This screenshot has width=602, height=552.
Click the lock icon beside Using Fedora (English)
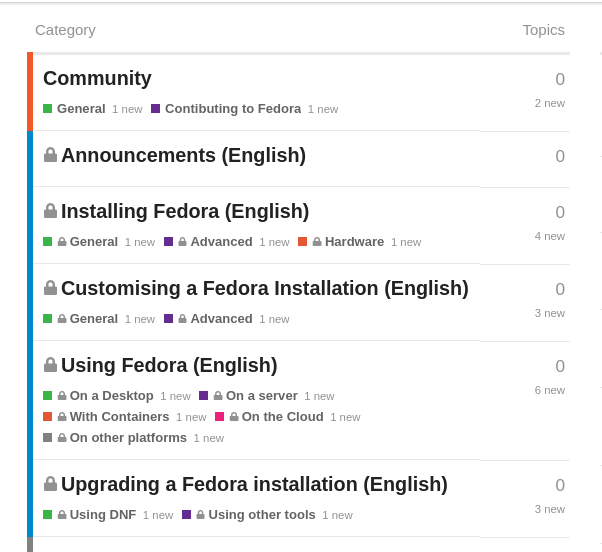(50, 365)
